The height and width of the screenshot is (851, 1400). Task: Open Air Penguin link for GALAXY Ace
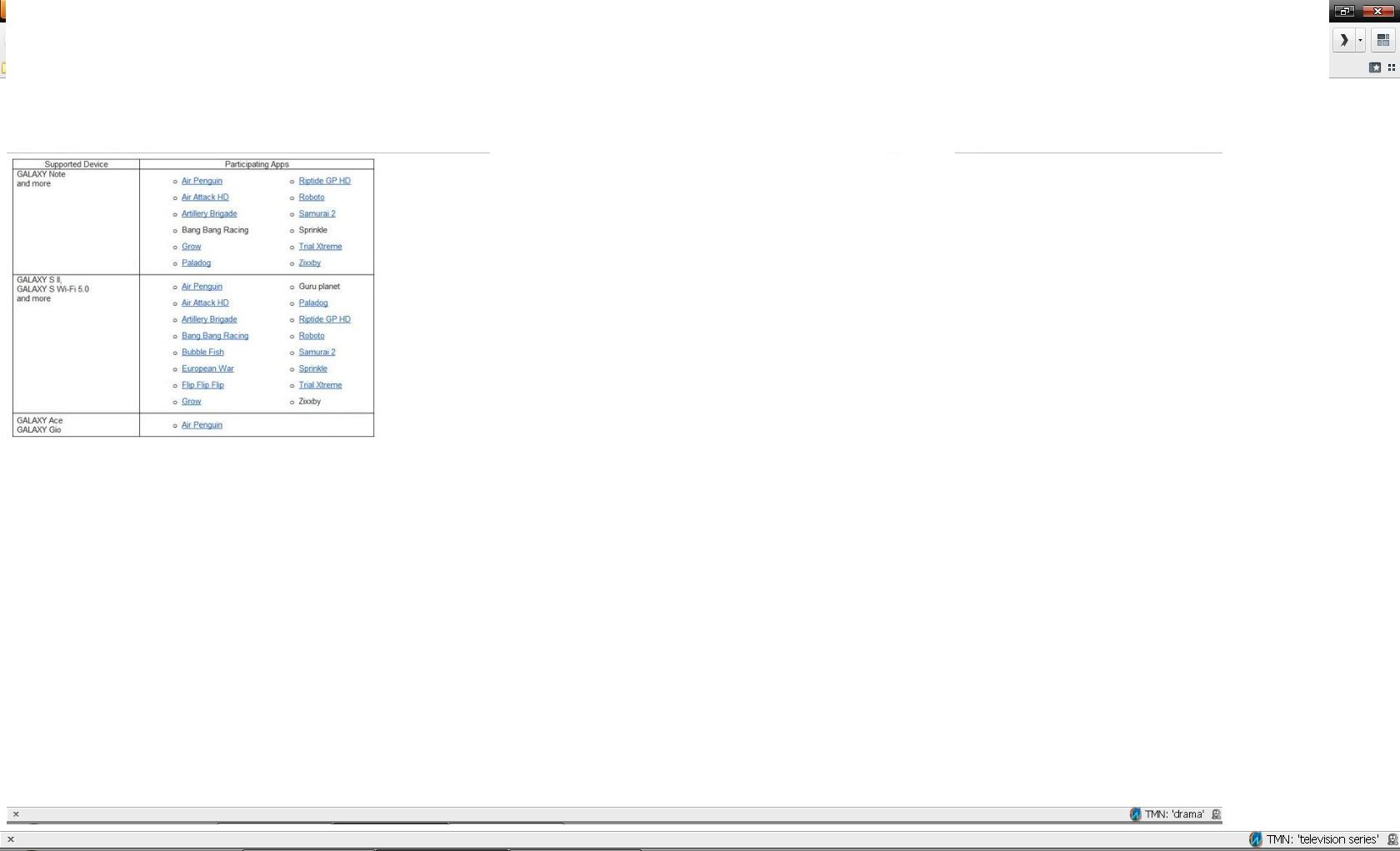pyautogui.click(x=202, y=425)
